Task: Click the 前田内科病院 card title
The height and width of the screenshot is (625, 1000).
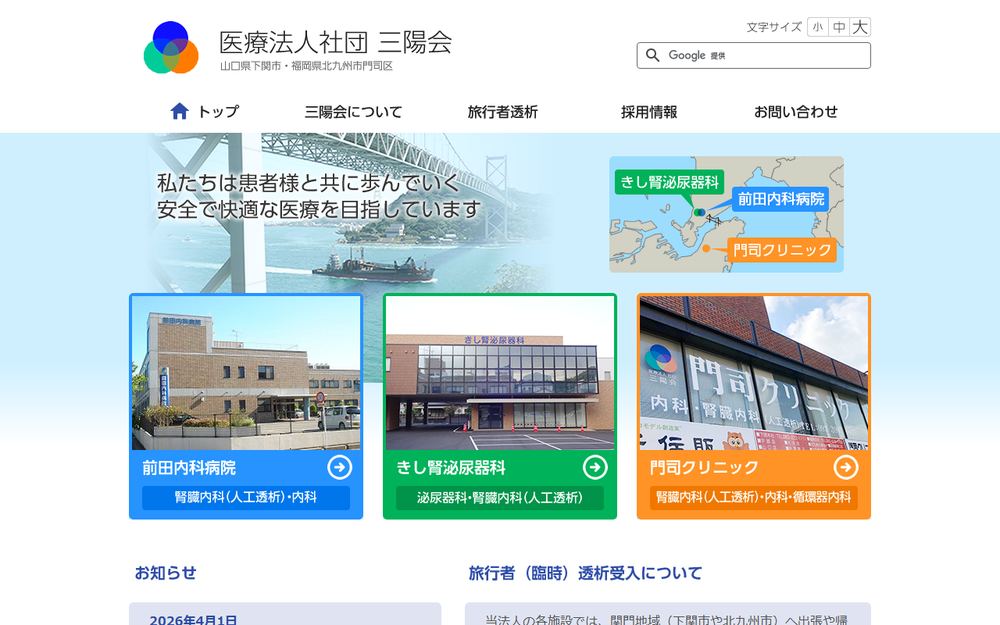Action: pyautogui.click(x=189, y=468)
